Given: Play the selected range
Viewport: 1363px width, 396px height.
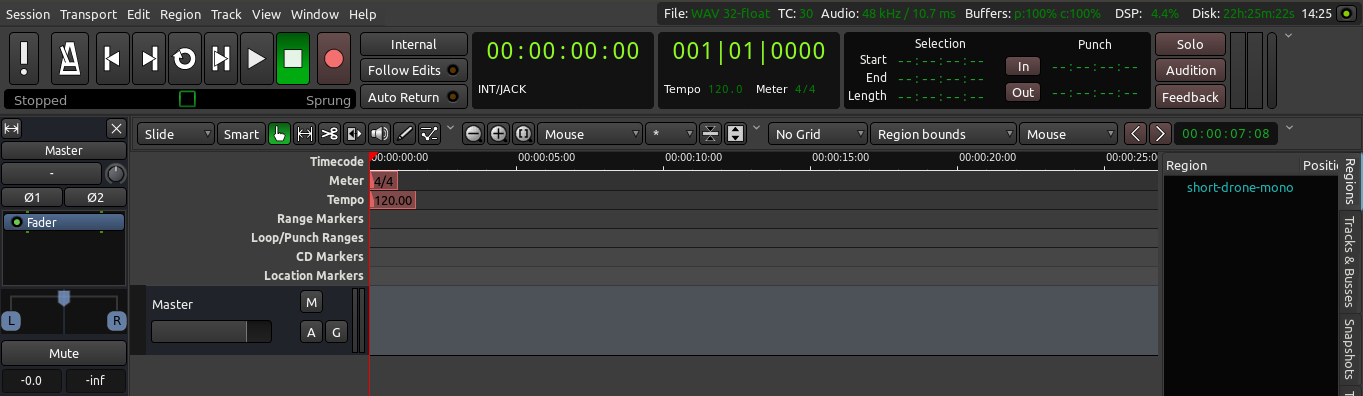Looking at the screenshot, I should pos(221,58).
